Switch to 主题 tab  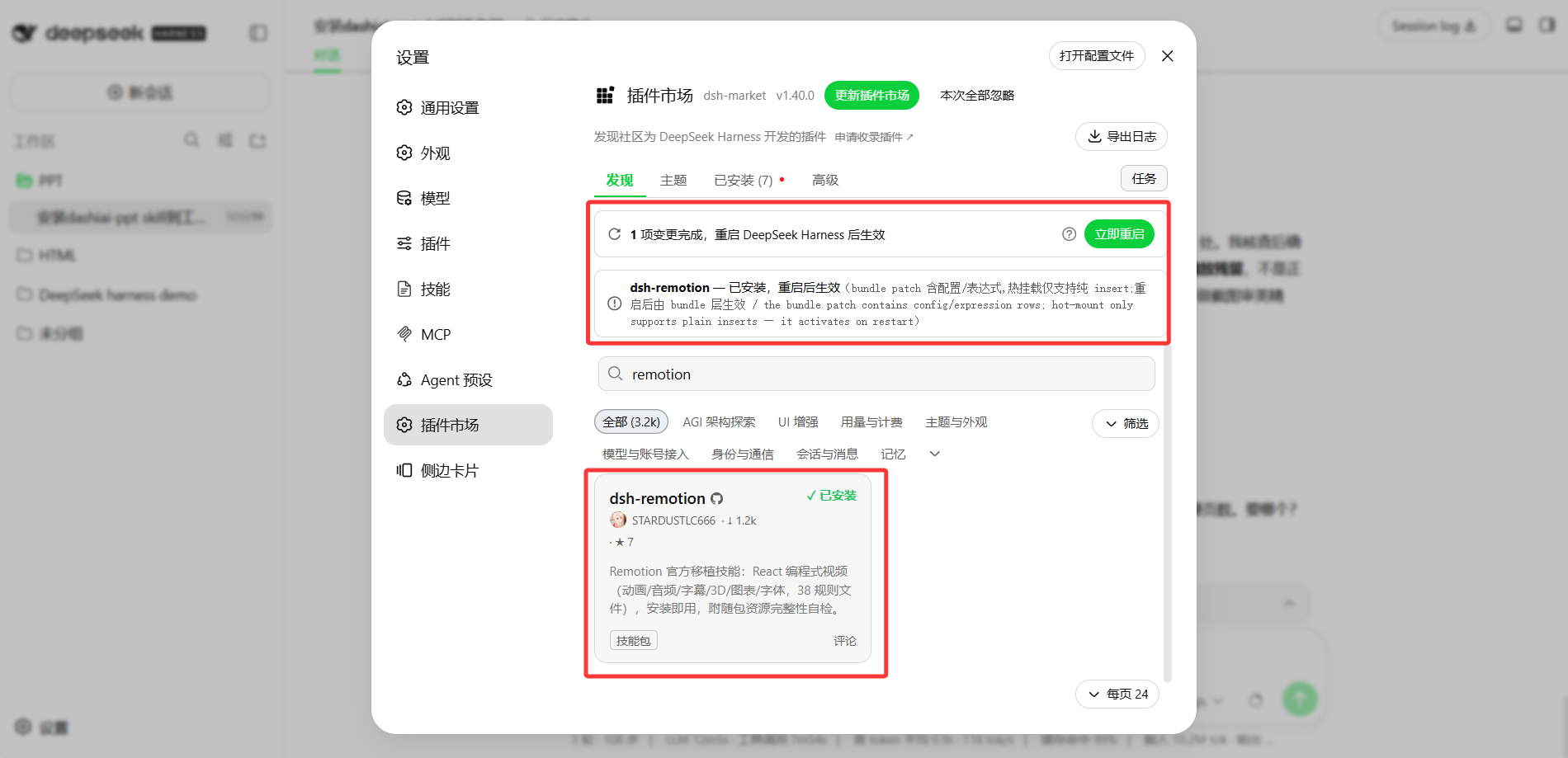click(673, 181)
